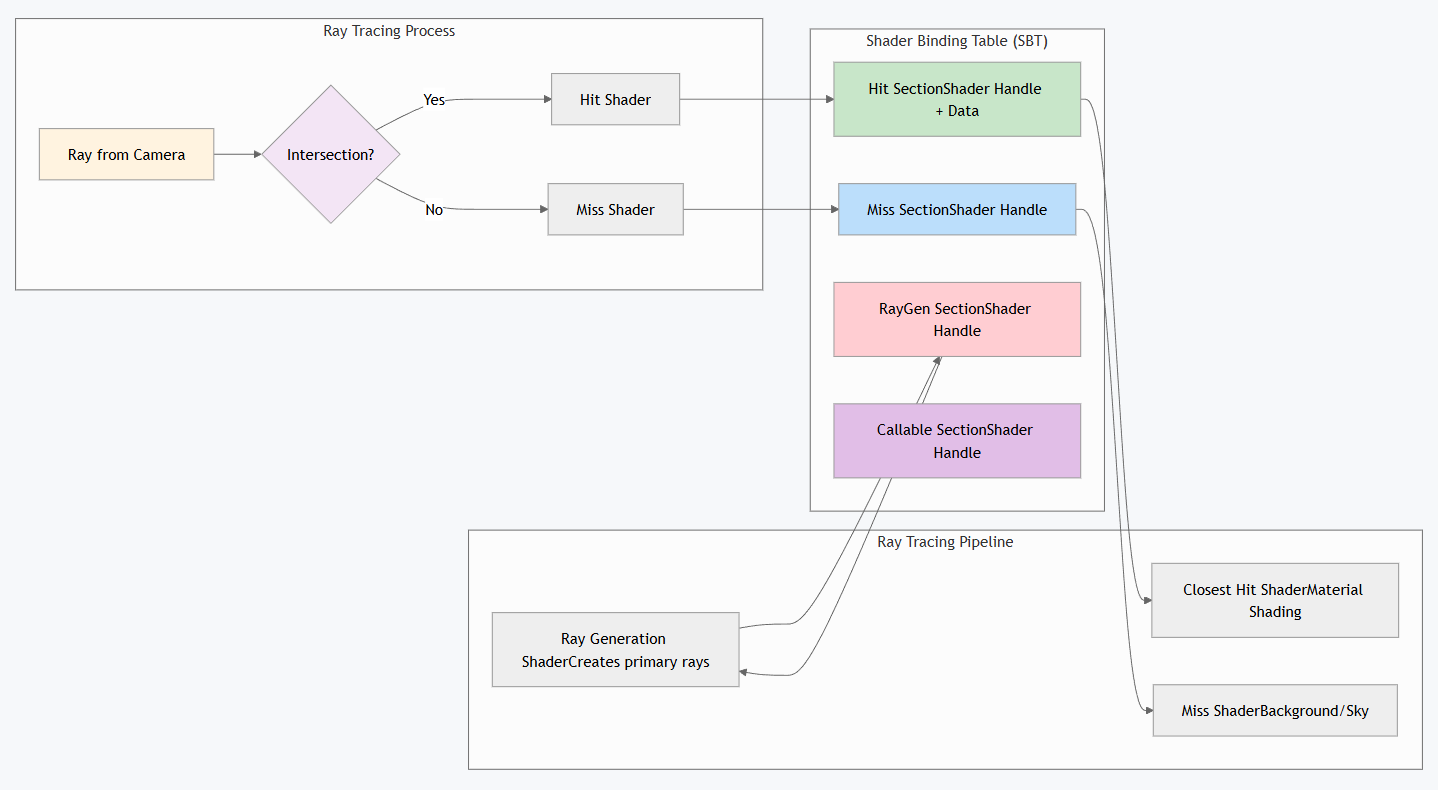Click the Shader Binding Table (SBT) title
Screen dimensions: 1438x790
point(956,41)
